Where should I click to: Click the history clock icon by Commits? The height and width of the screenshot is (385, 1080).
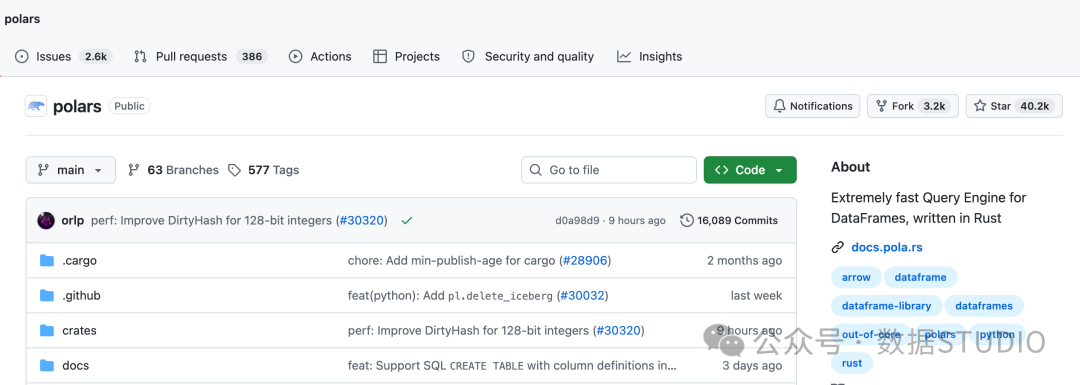(686, 220)
